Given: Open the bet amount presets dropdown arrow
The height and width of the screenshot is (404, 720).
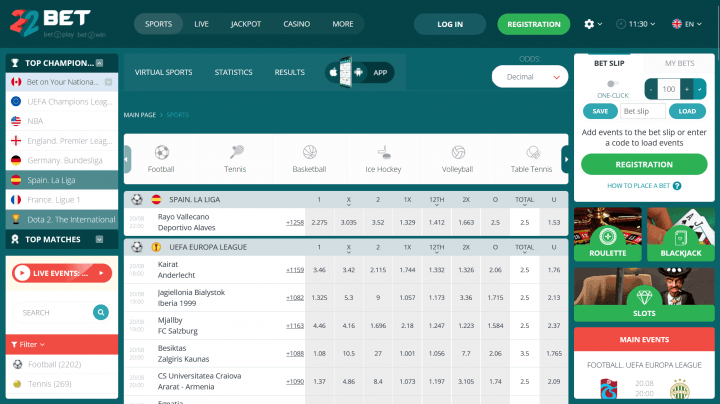Looking at the screenshot, I should [x=700, y=89].
